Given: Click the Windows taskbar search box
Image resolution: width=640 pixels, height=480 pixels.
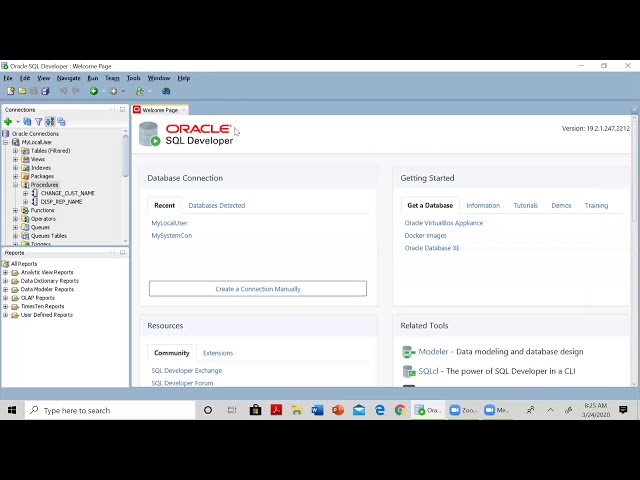Looking at the screenshot, I should click(110, 410).
